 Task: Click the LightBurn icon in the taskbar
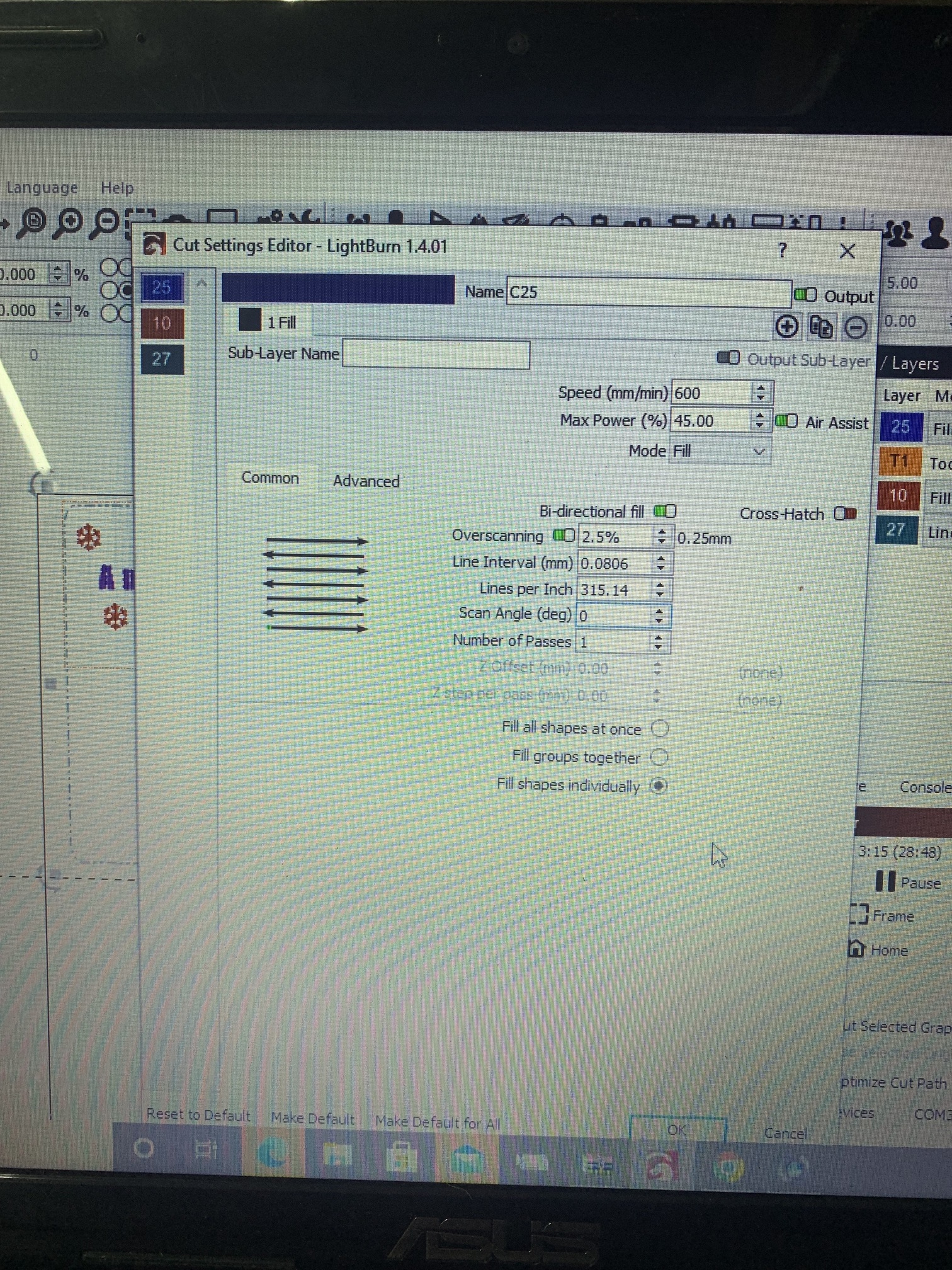[662, 1165]
